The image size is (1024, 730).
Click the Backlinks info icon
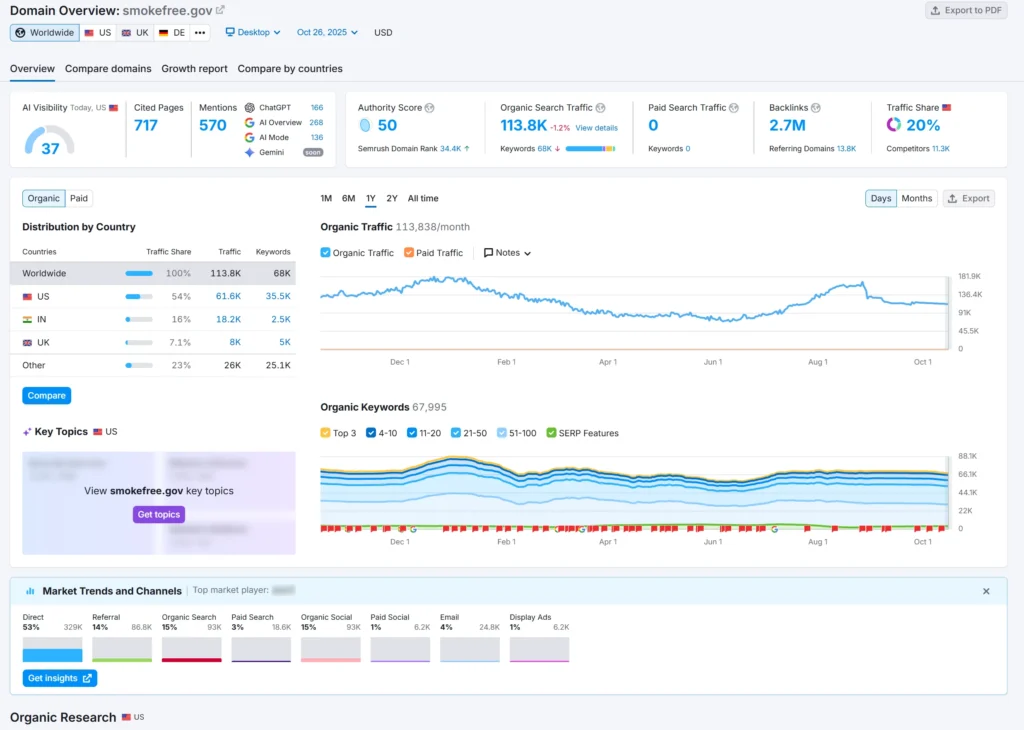click(815, 108)
